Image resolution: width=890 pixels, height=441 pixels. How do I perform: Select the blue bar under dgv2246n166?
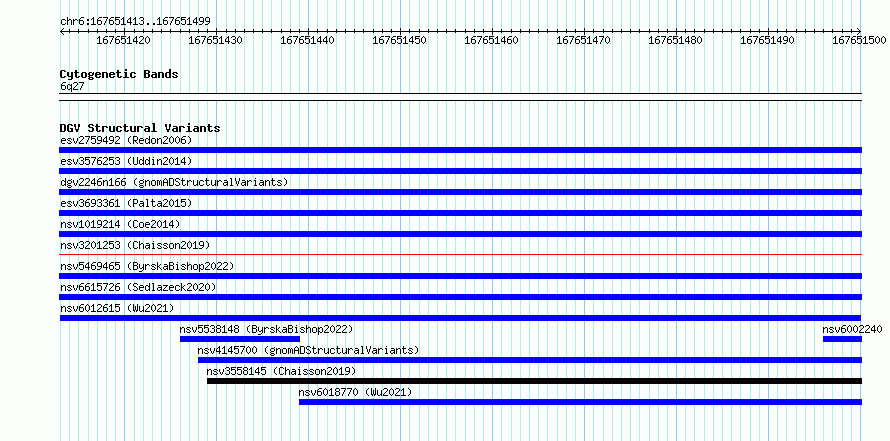click(460, 192)
